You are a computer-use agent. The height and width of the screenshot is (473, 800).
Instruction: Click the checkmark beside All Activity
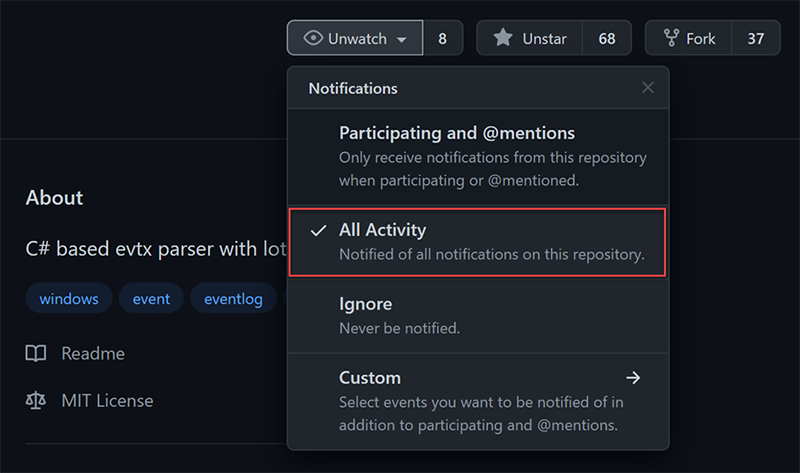point(318,231)
